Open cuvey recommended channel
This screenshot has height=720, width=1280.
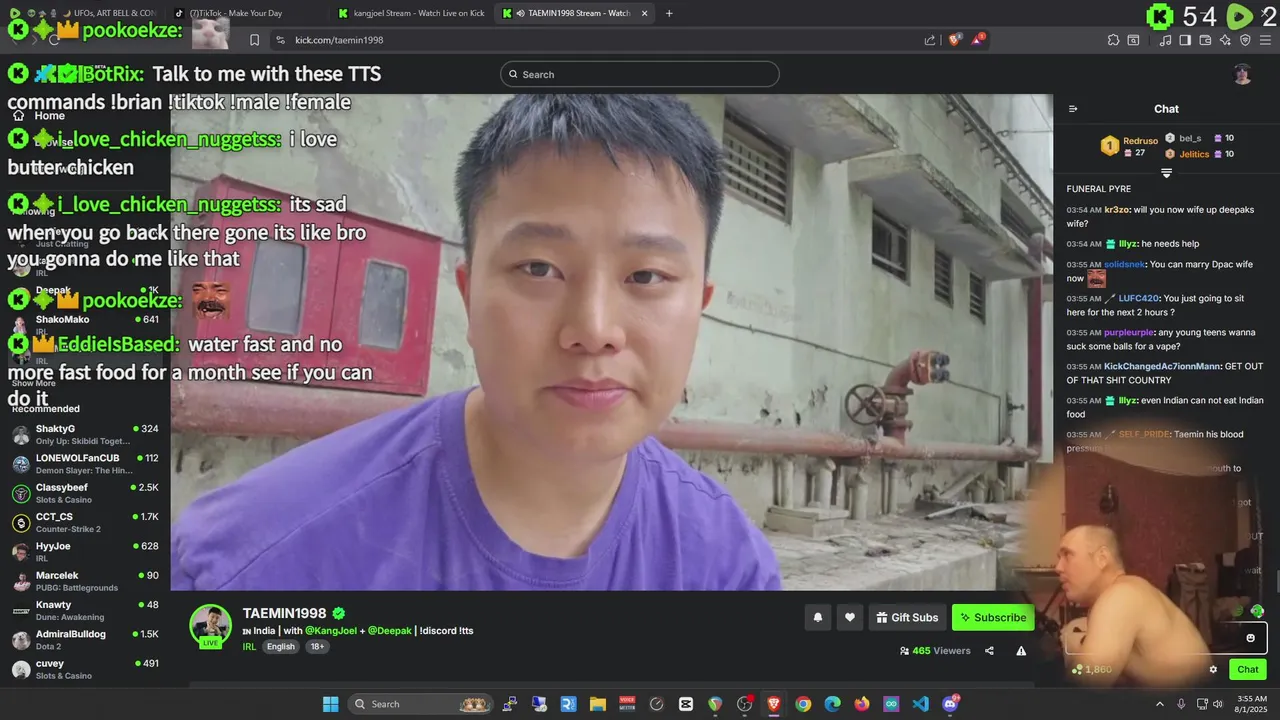click(x=85, y=669)
